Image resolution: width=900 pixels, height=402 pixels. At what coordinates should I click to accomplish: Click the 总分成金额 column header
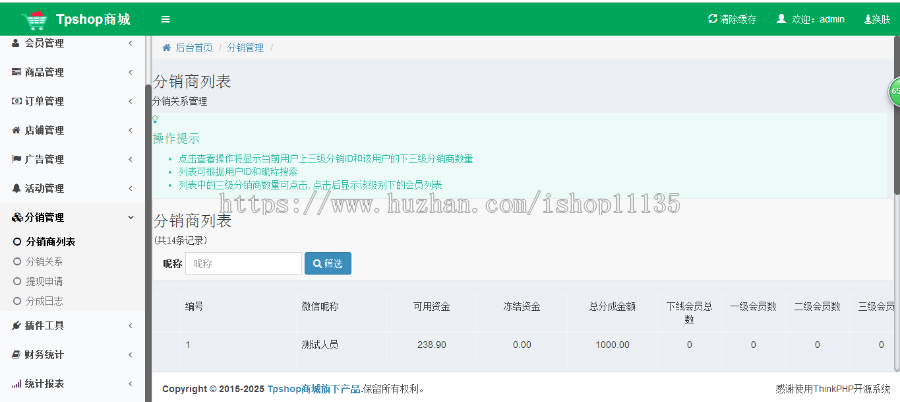point(612,307)
